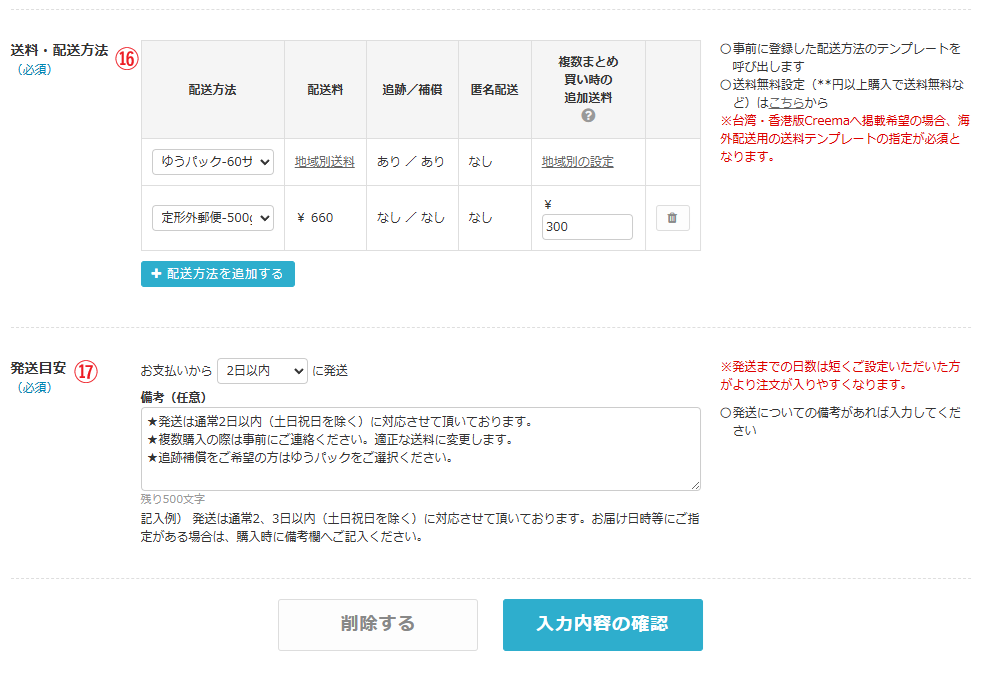Screen dimensions: 983x675
Task: Click the red circled 17 marker
Action: pos(87,371)
